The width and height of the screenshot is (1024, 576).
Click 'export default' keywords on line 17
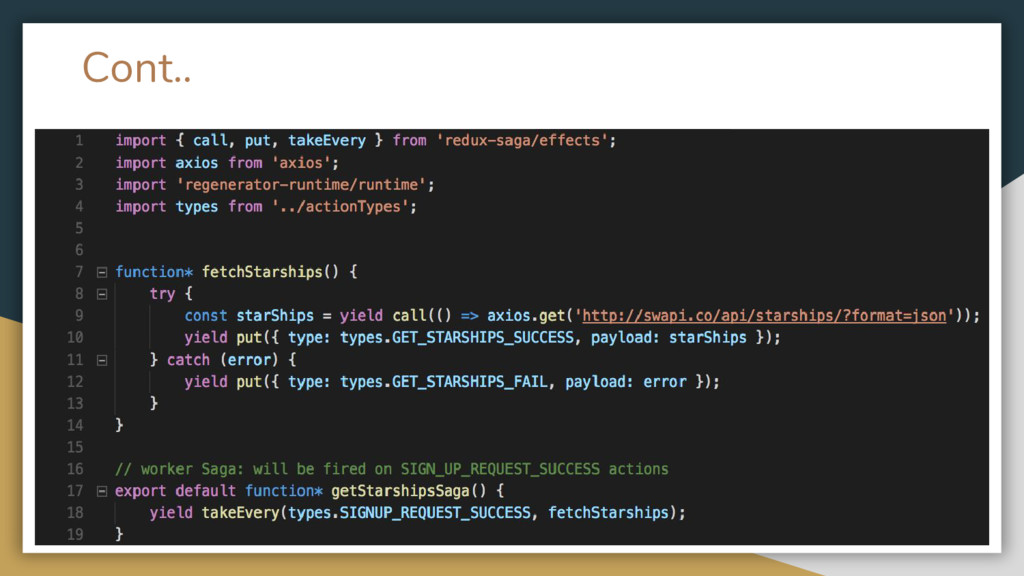(175, 490)
